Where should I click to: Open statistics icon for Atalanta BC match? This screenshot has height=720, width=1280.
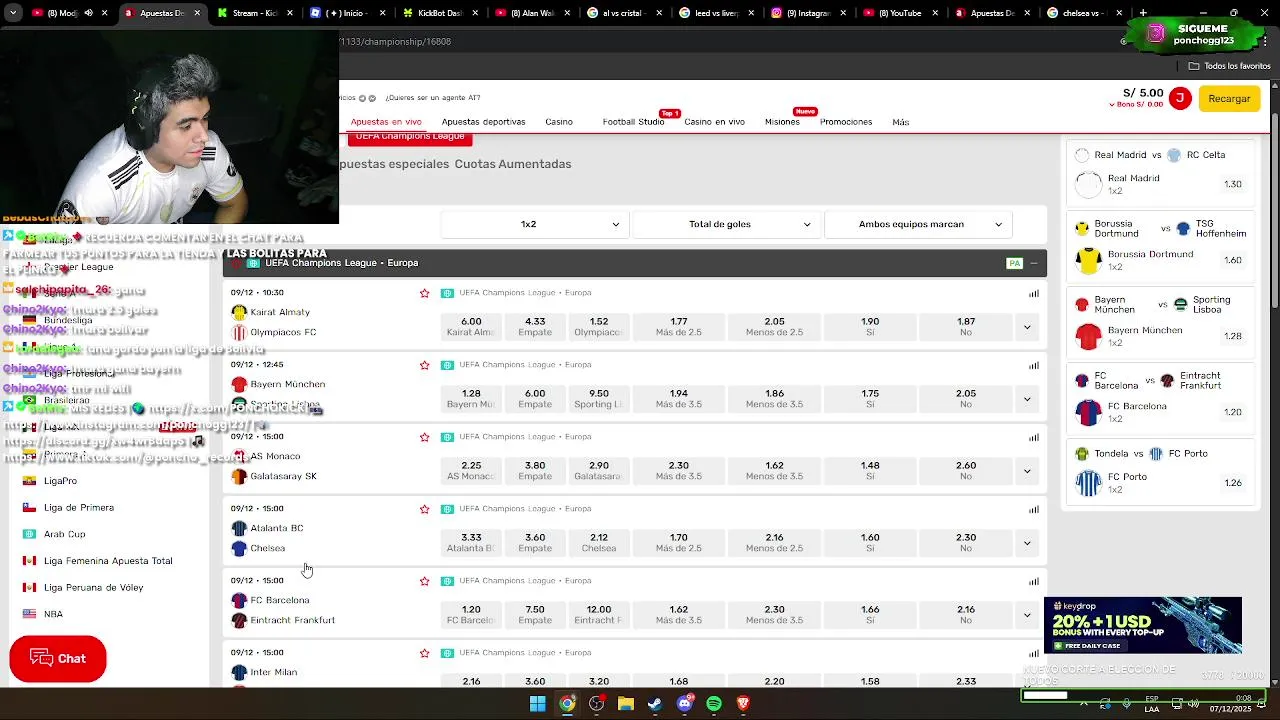pyautogui.click(x=1033, y=509)
